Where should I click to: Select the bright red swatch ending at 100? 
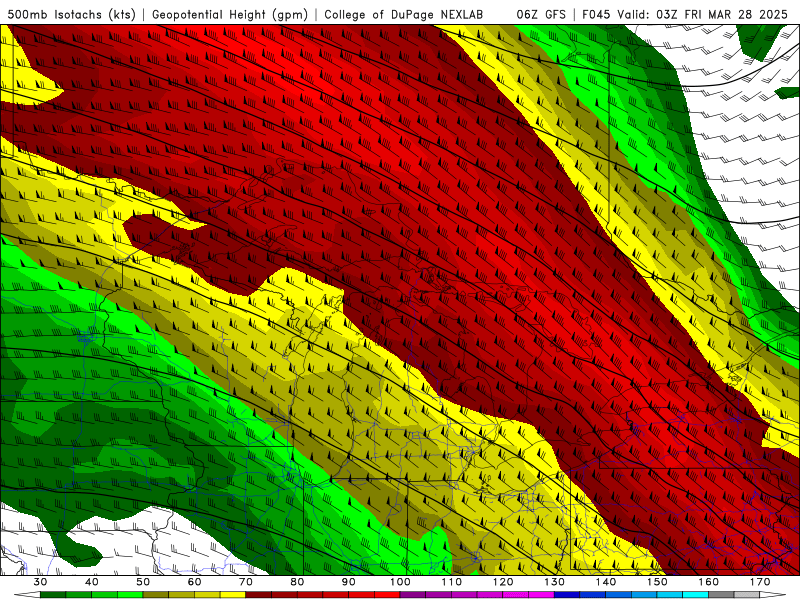387,595
